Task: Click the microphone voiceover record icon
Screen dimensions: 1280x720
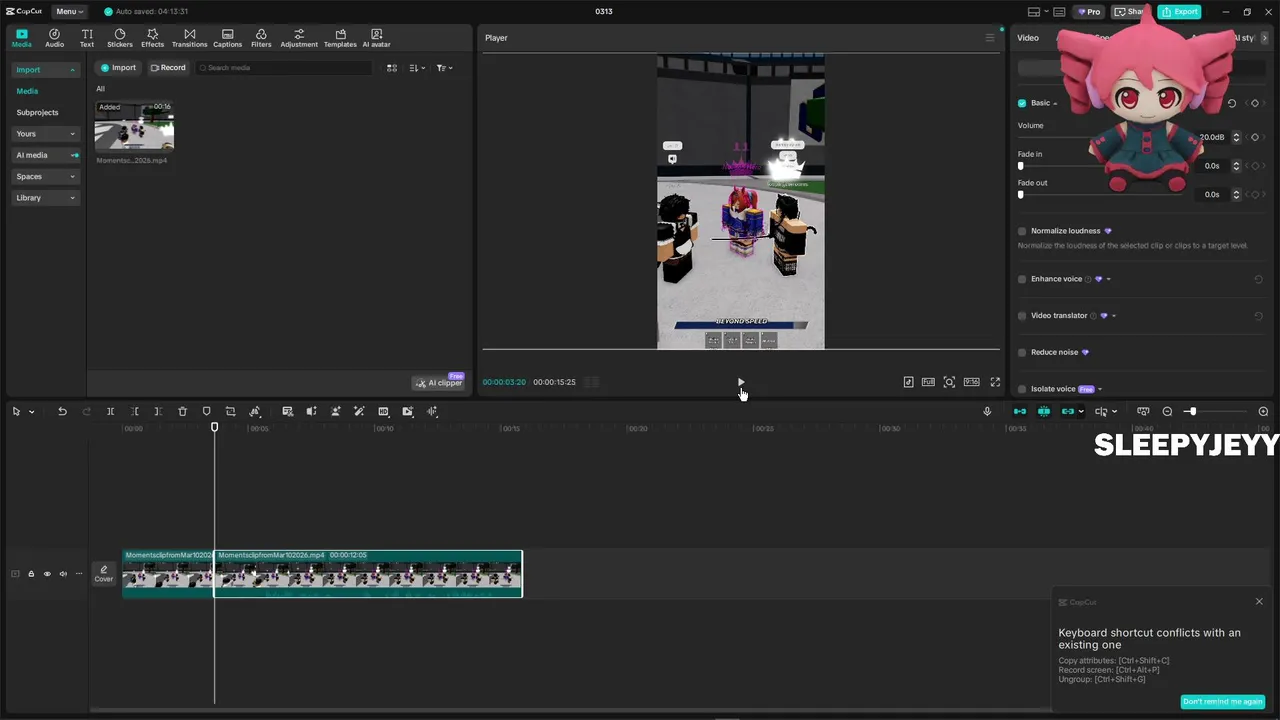Action: (x=987, y=411)
